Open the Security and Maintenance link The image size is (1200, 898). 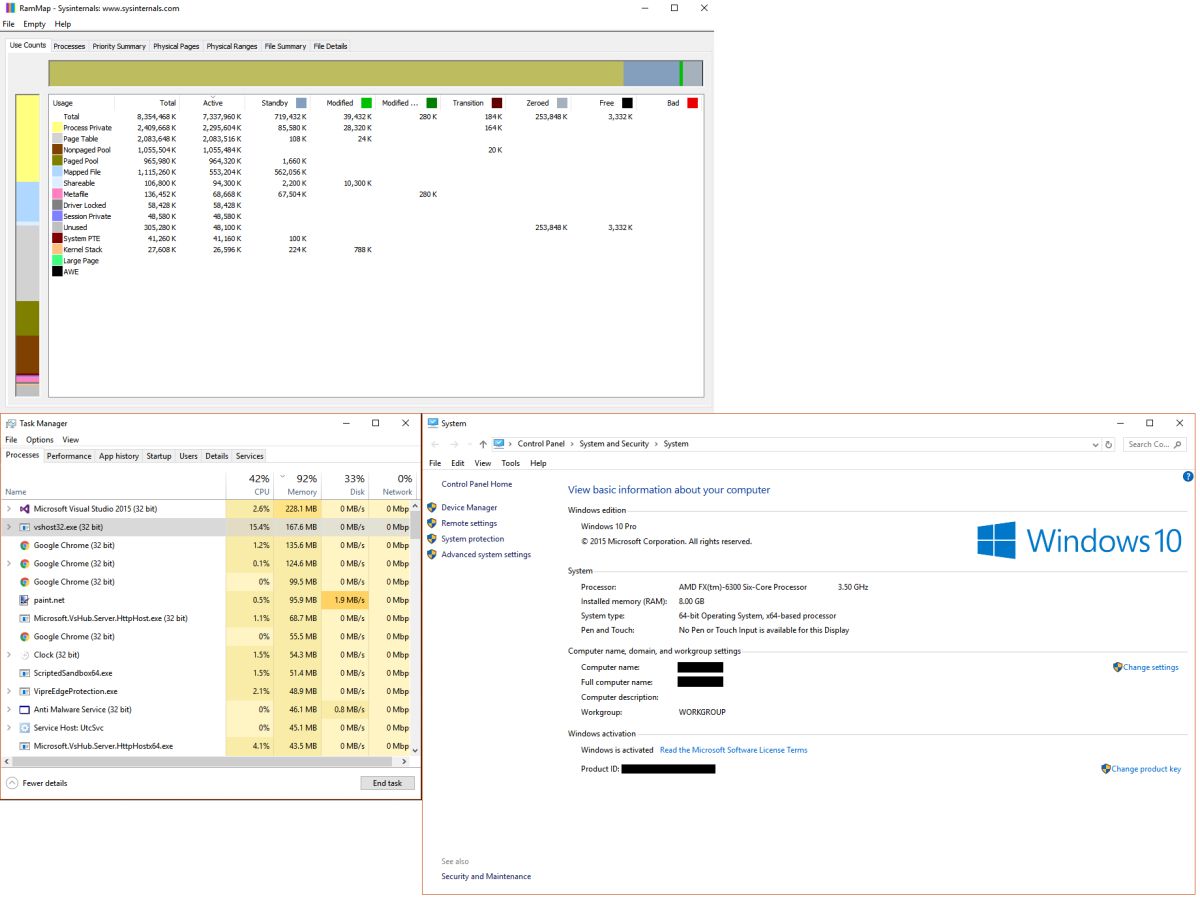tap(486, 876)
